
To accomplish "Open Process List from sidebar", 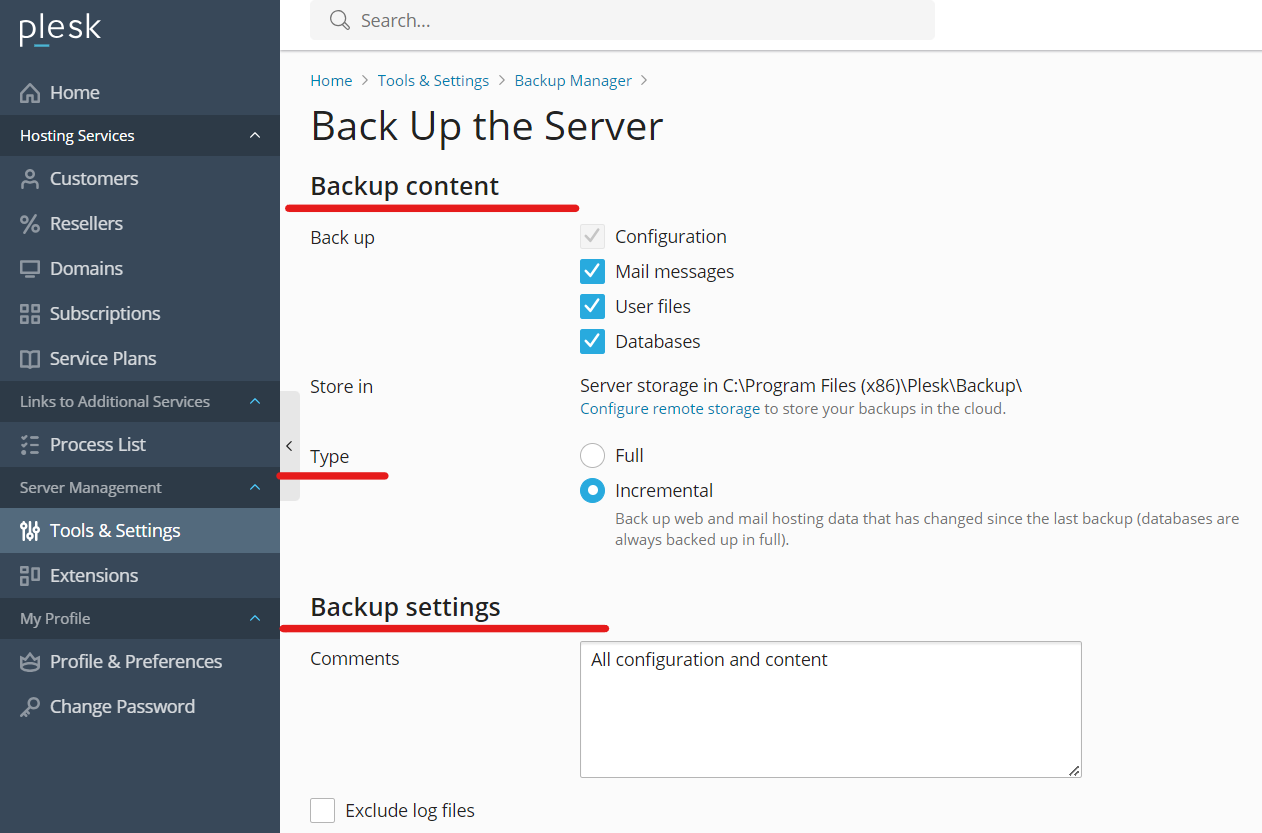I will click(x=98, y=445).
